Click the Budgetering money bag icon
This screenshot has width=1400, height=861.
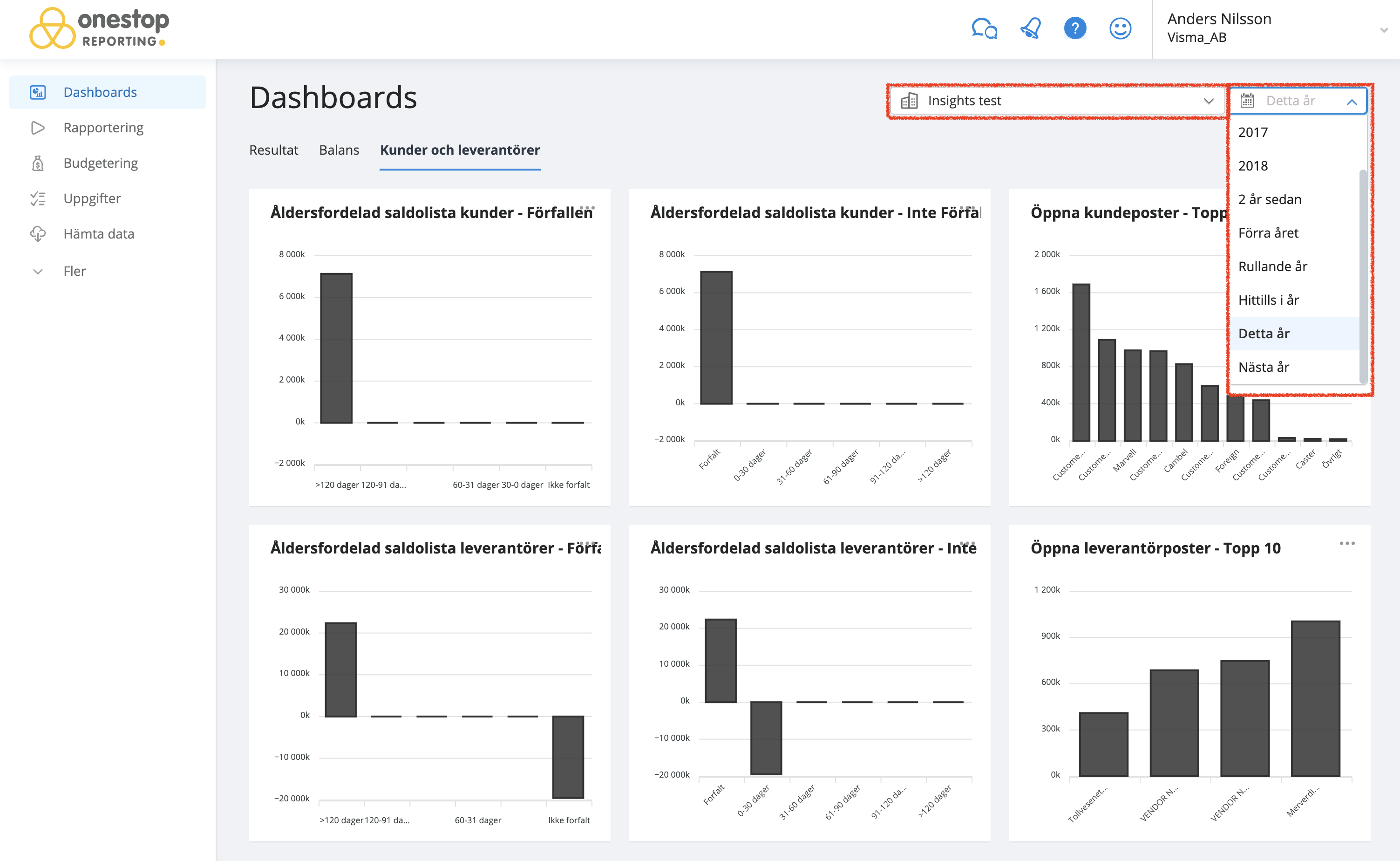pos(38,164)
